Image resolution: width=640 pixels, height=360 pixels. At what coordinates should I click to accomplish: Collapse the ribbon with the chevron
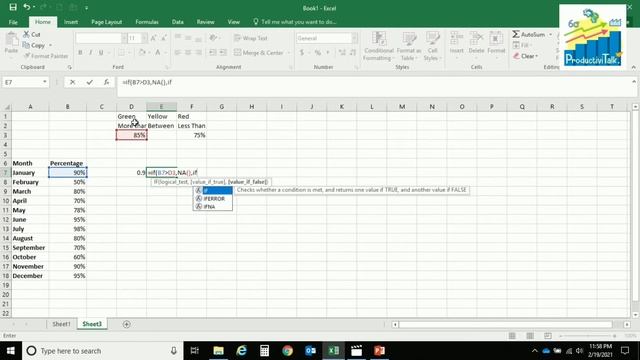[x=633, y=67]
